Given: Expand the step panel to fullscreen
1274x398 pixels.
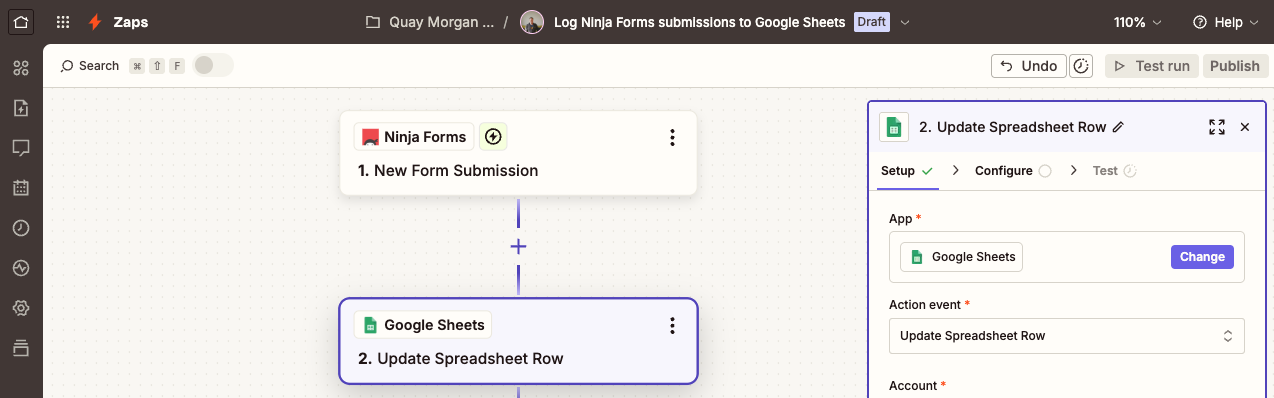Looking at the screenshot, I should (x=1217, y=127).
